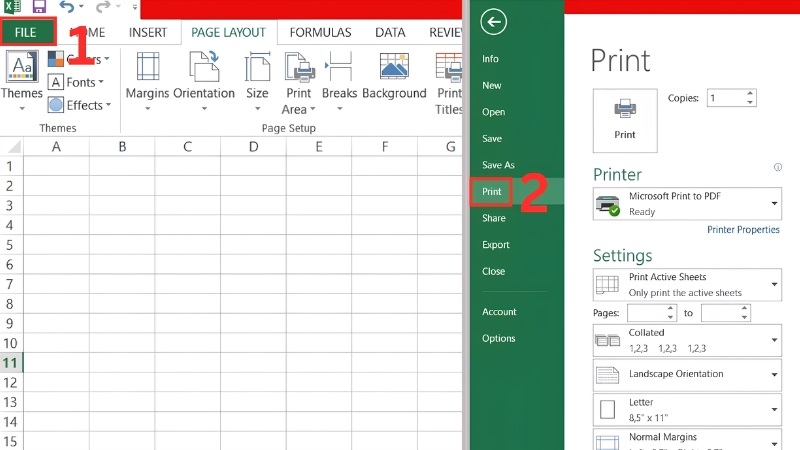Click the Redo arrow icon

pos(103,7)
